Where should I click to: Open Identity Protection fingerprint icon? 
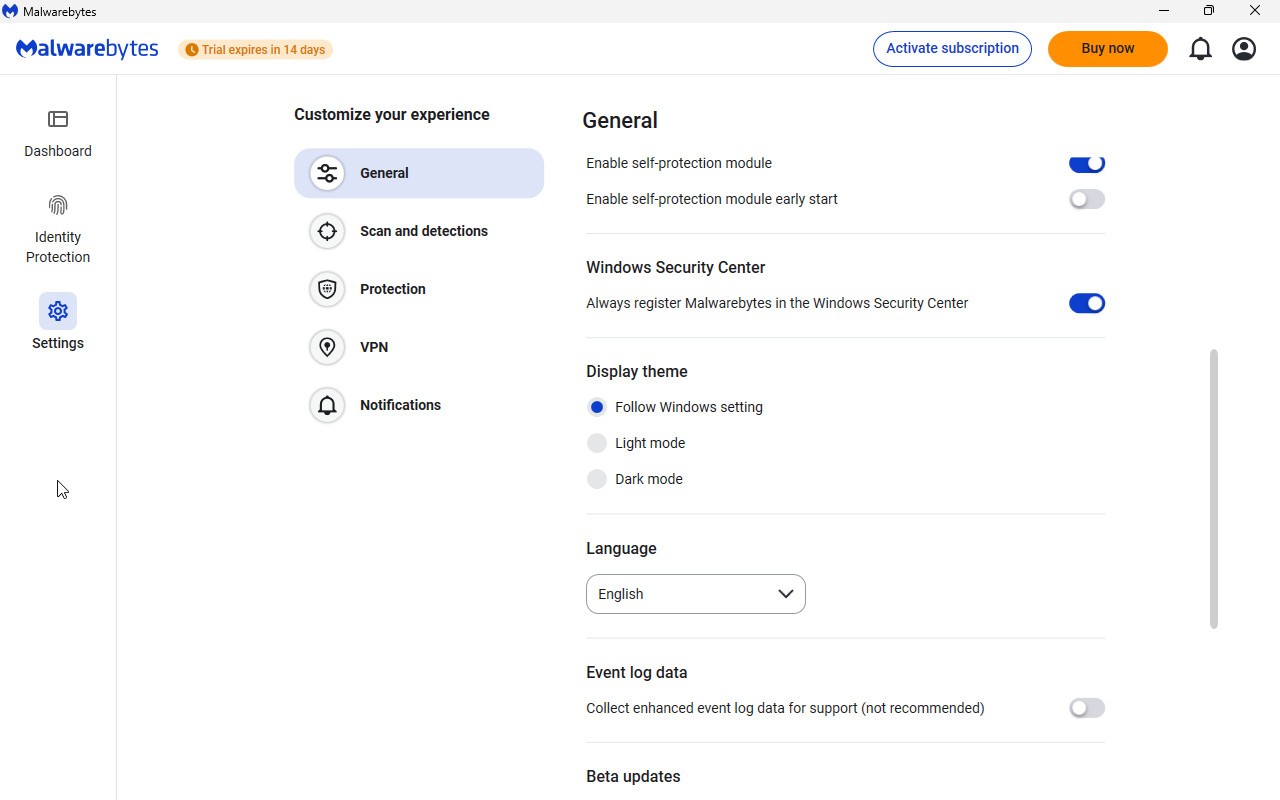point(58,206)
